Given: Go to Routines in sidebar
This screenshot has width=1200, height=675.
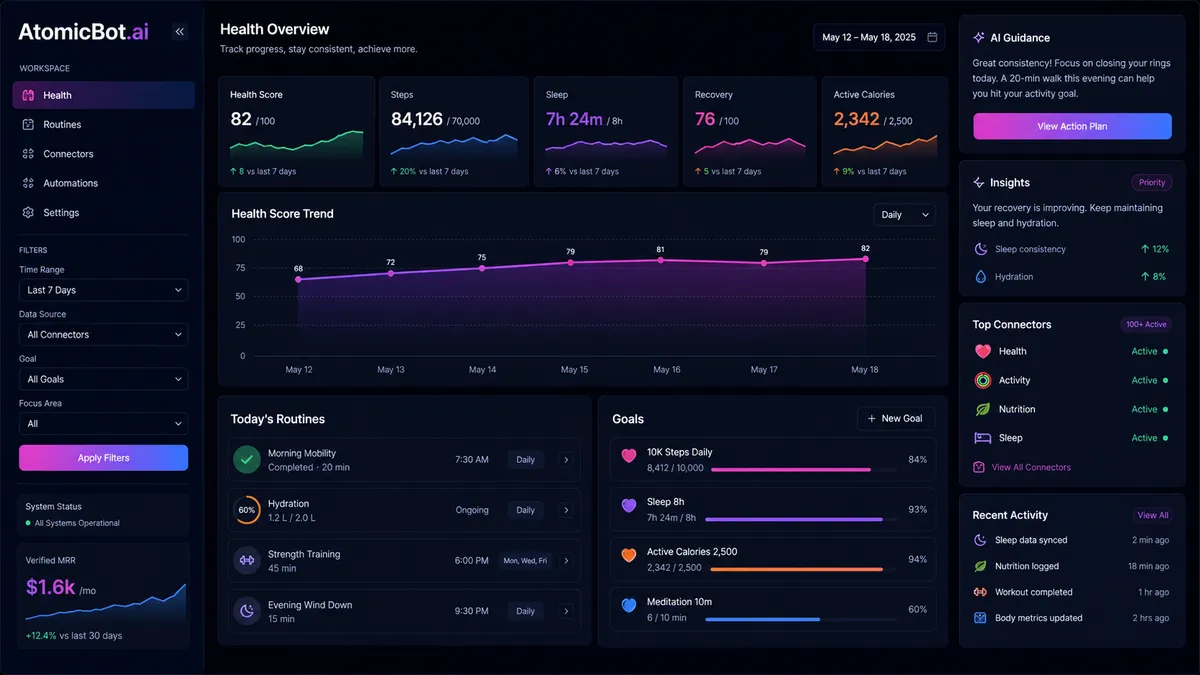Looking at the screenshot, I should point(104,125).
